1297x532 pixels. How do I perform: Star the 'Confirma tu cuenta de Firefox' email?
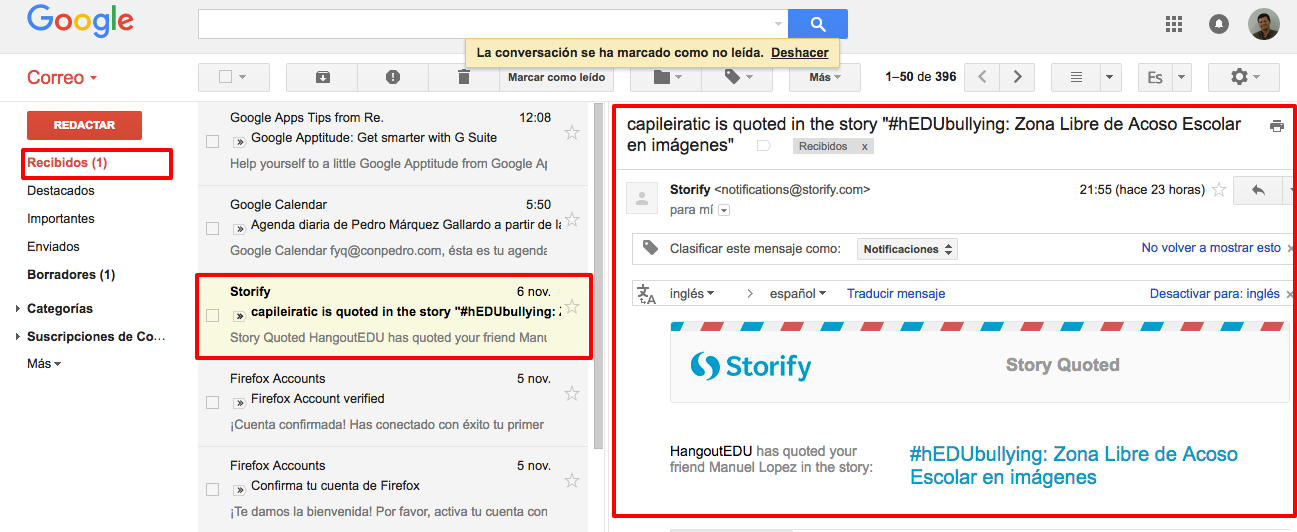pos(572,480)
